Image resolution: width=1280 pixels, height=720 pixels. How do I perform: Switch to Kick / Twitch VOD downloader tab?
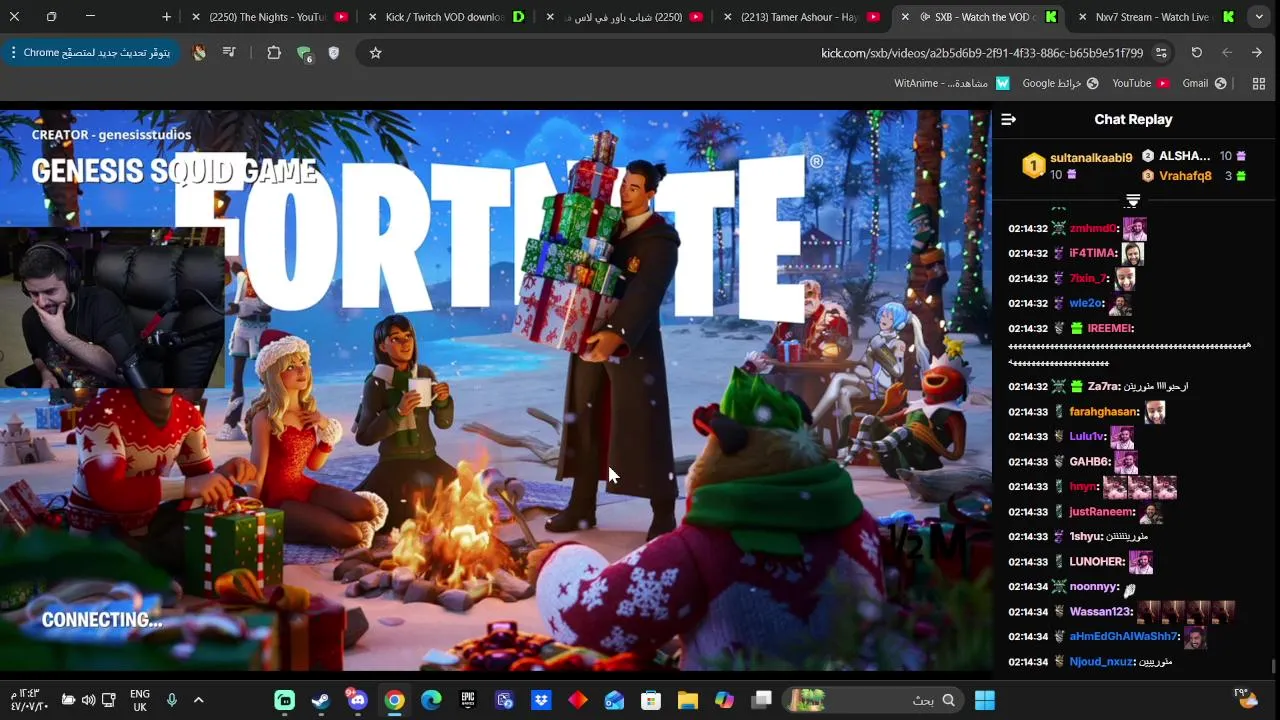point(446,17)
